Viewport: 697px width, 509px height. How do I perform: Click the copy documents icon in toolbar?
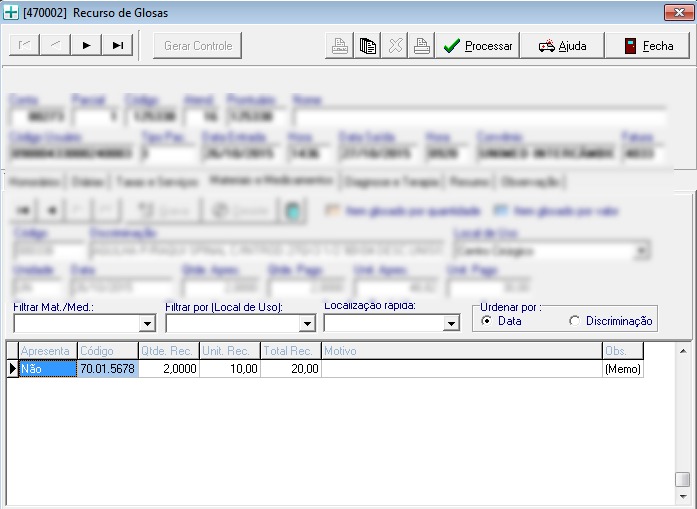click(368, 45)
